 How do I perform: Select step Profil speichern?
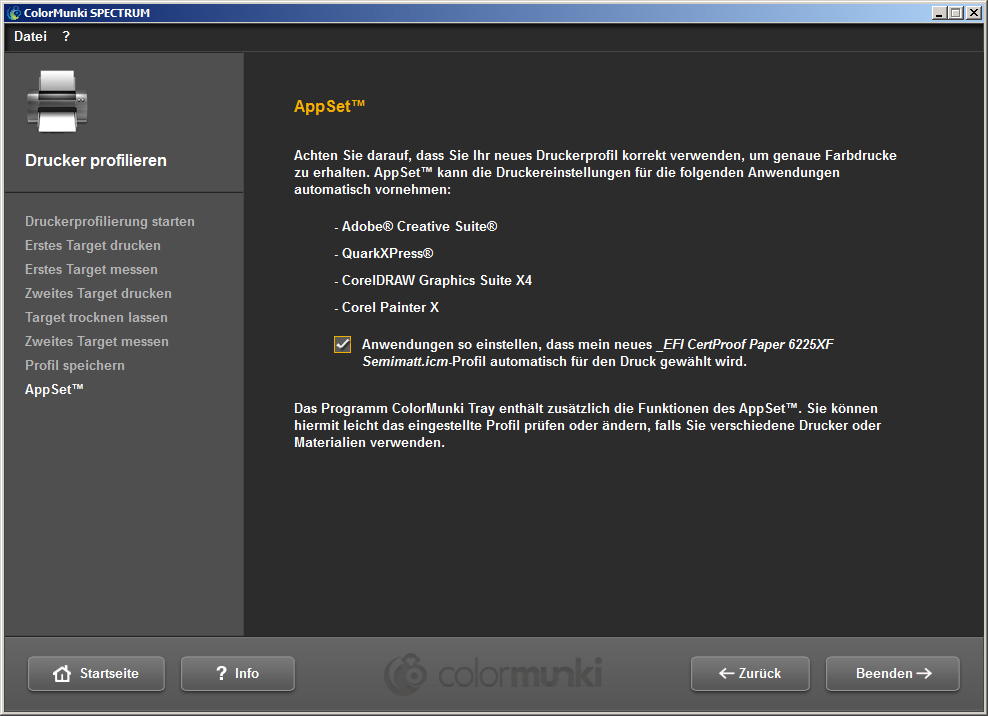[x=75, y=365]
